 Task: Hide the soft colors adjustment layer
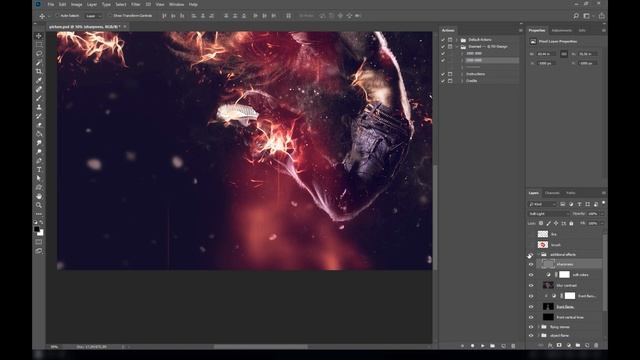(531, 275)
